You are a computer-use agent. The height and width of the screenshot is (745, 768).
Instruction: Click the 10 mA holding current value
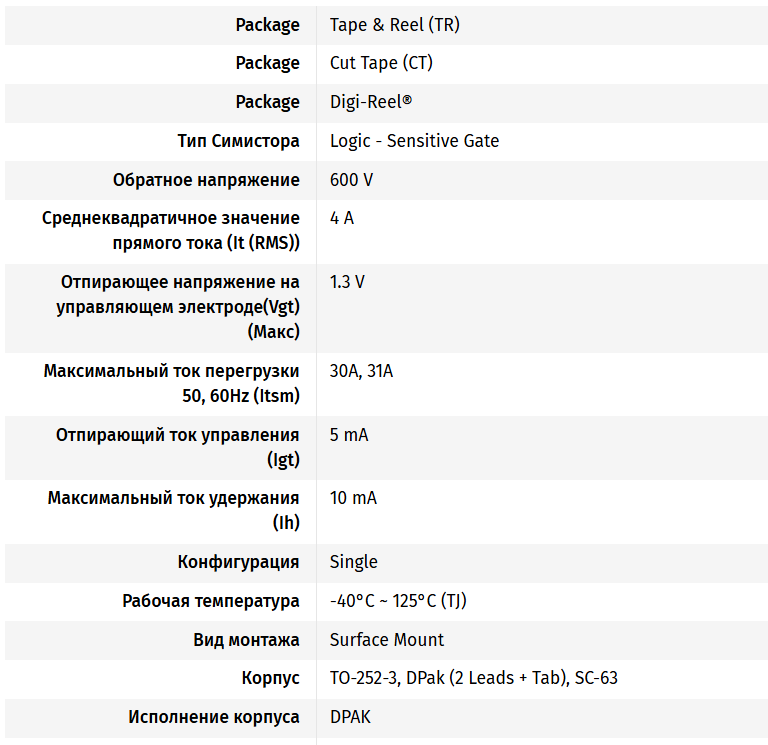coord(353,498)
